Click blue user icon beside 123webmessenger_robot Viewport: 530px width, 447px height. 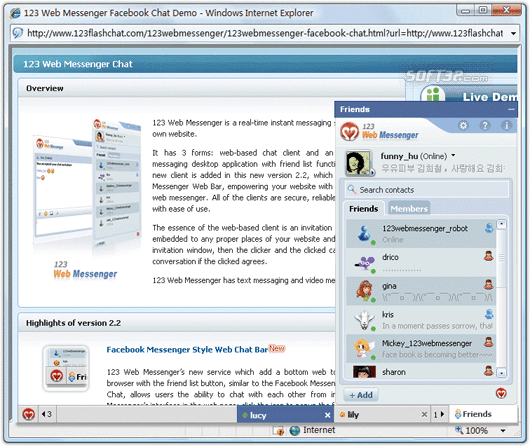tap(489, 228)
